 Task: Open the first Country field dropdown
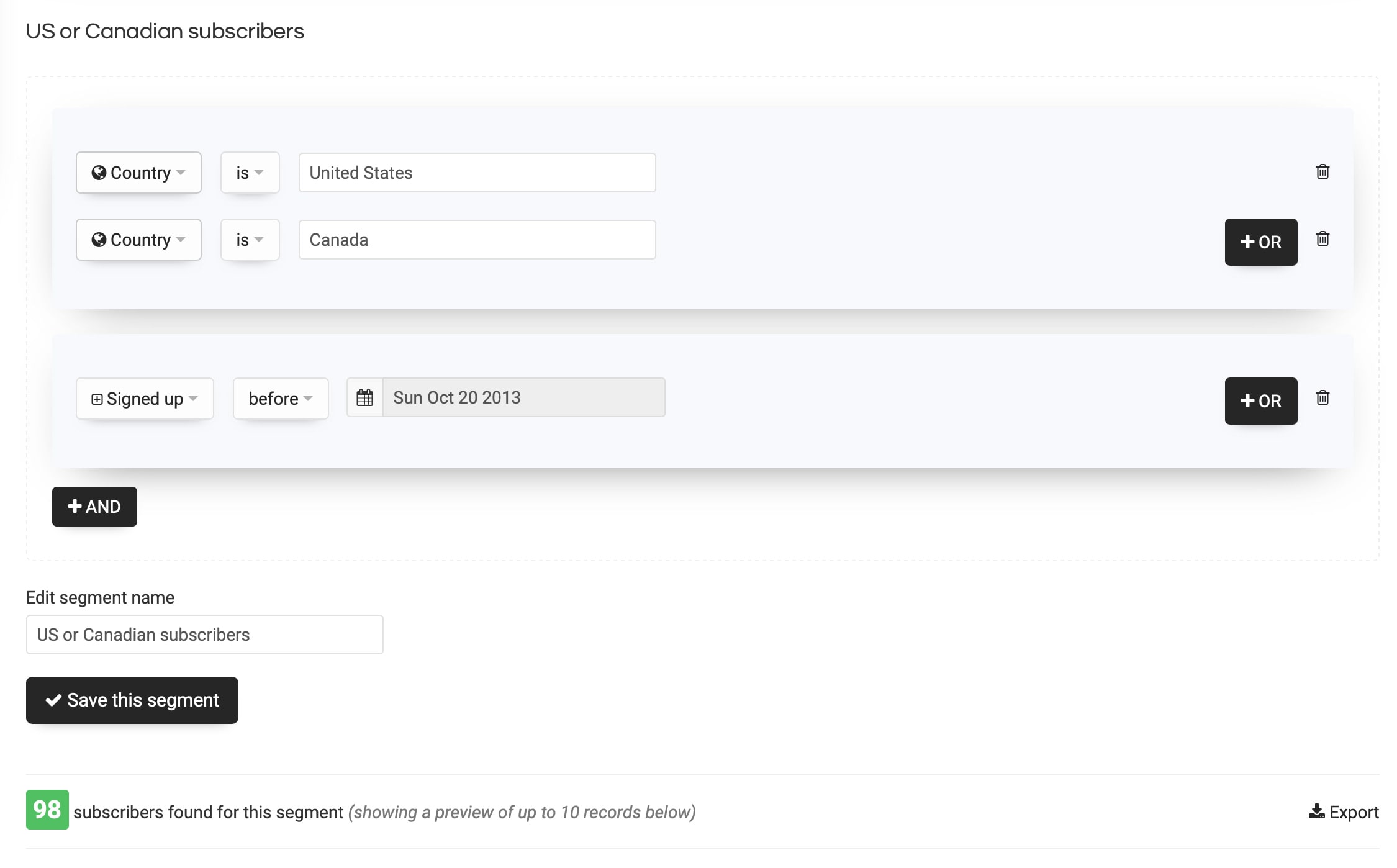point(138,173)
